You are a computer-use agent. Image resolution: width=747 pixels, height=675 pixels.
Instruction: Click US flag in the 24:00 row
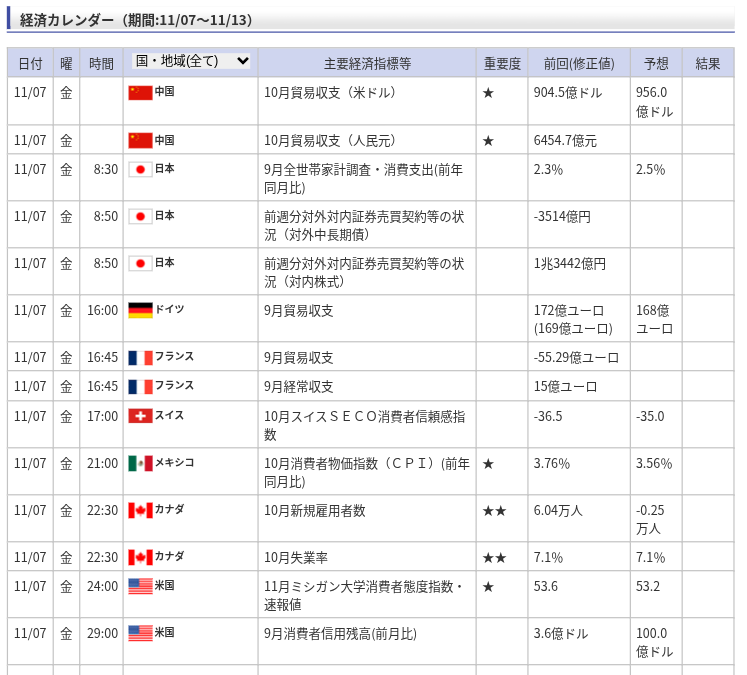tap(140, 586)
